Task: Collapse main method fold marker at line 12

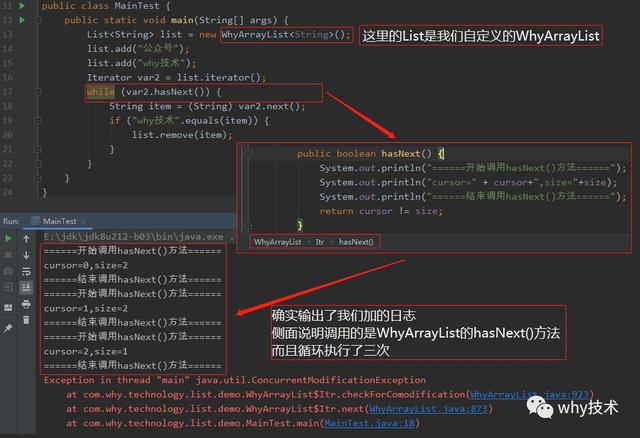Action: tap(38, 20)
